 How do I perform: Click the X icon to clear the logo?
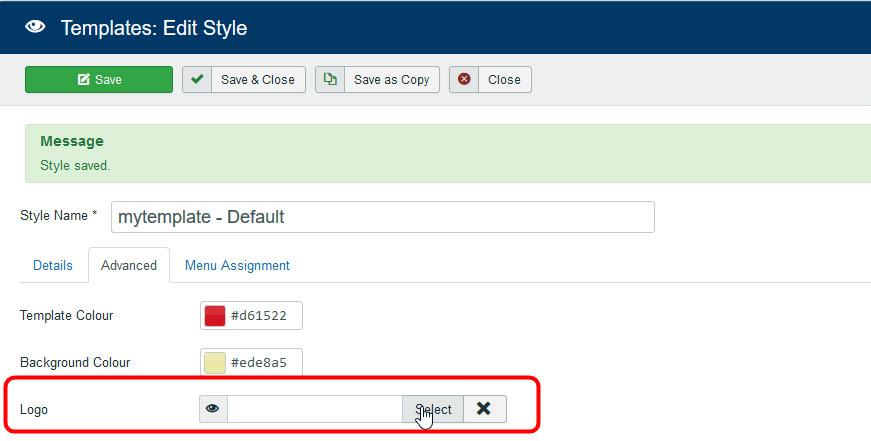tap(485, 409)
